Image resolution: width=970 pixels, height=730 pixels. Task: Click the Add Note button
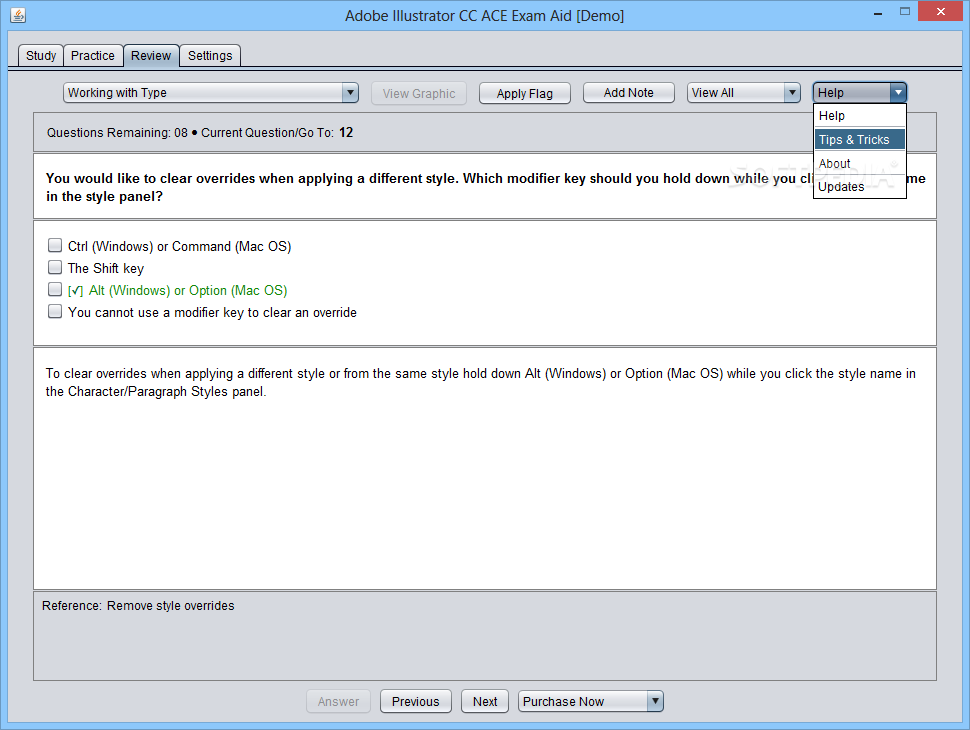pyautogui.click(x=629, y=93)
